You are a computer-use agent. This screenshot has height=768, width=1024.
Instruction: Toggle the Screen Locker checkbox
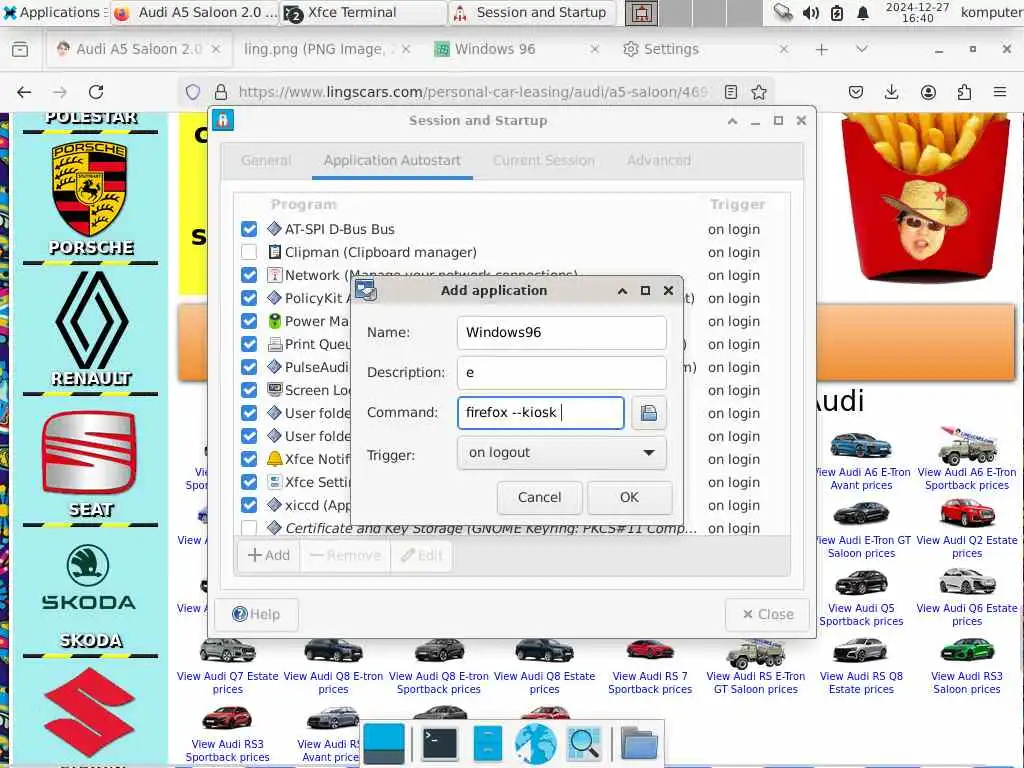(249, 390)
